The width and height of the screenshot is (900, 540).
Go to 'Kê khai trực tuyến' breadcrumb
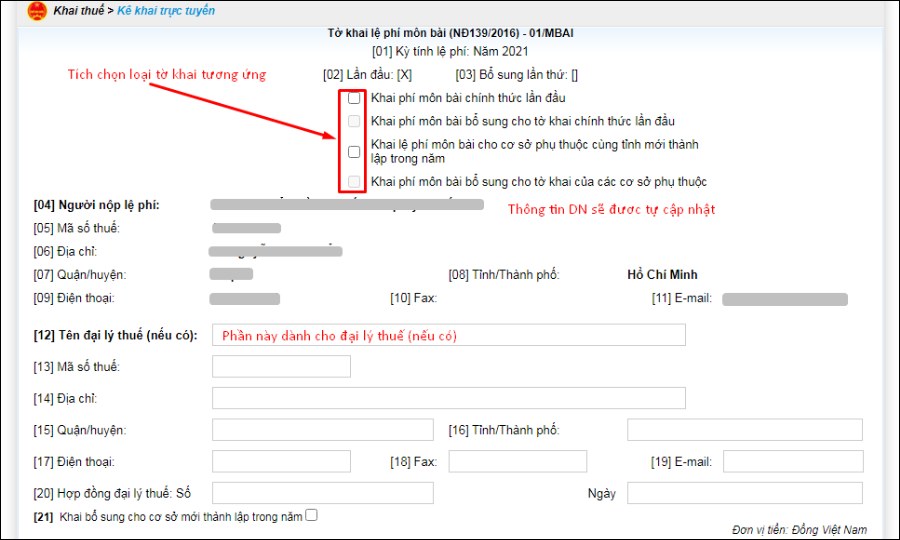point(166,11)
